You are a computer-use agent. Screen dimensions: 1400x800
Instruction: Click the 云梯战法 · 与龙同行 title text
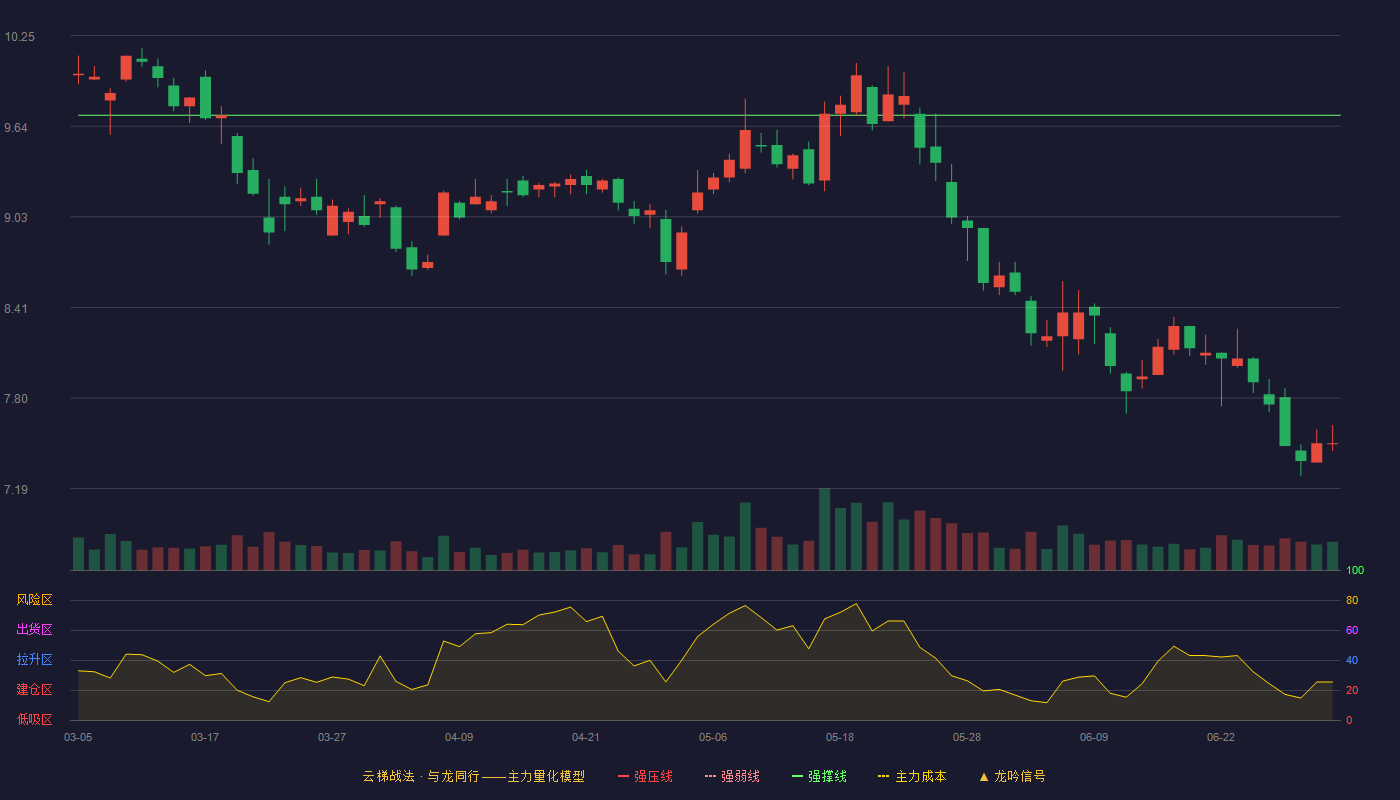pyautogui.click(x=420, y=776)
